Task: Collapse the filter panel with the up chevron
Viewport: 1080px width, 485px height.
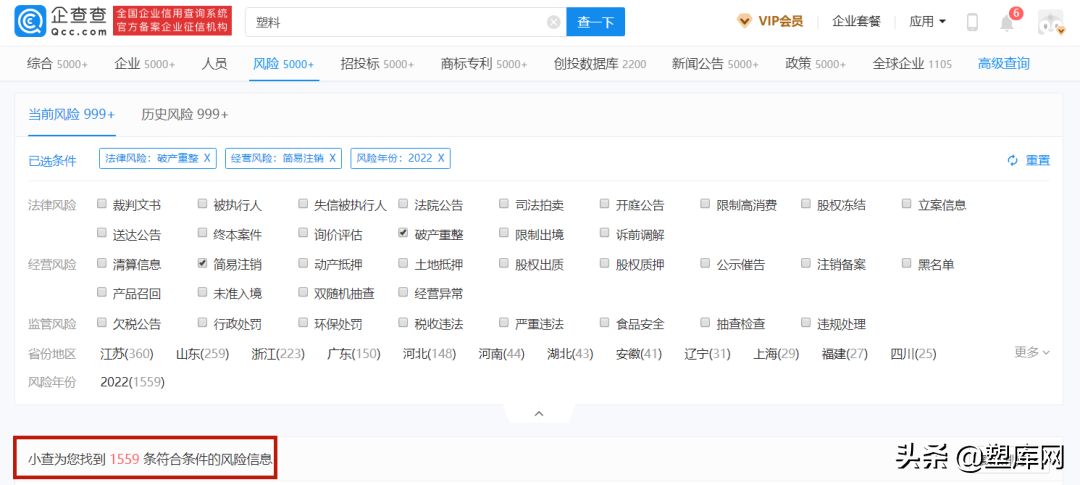Action: [539, 413]
